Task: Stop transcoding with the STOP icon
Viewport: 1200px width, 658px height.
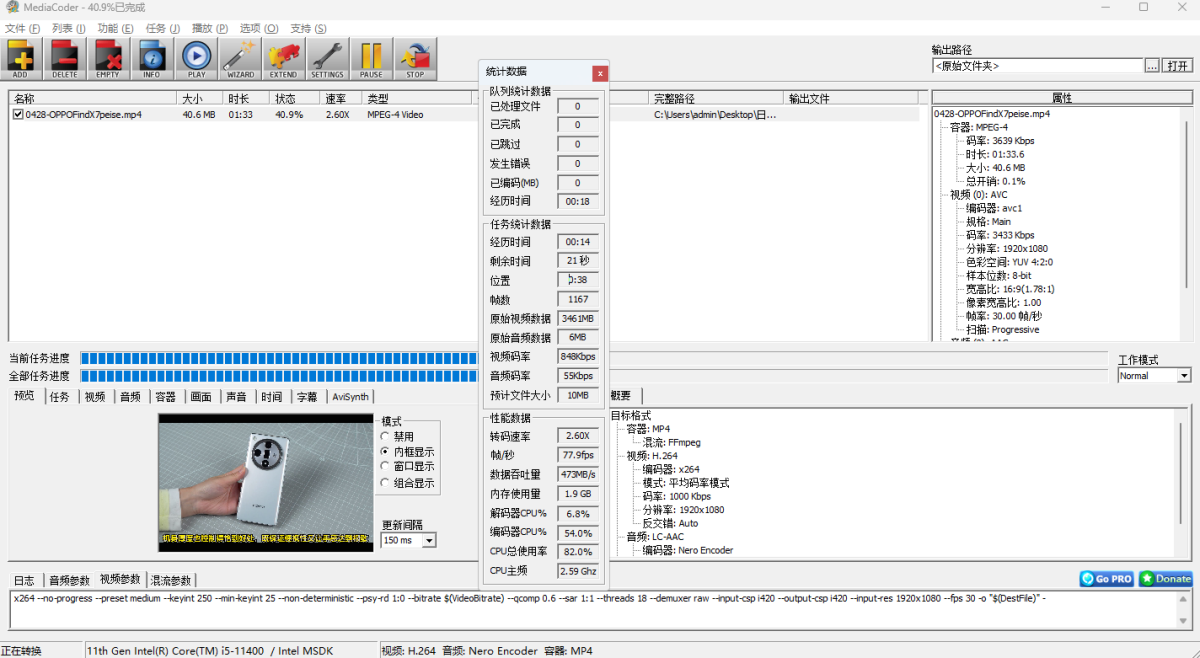Action: [415, 58]
